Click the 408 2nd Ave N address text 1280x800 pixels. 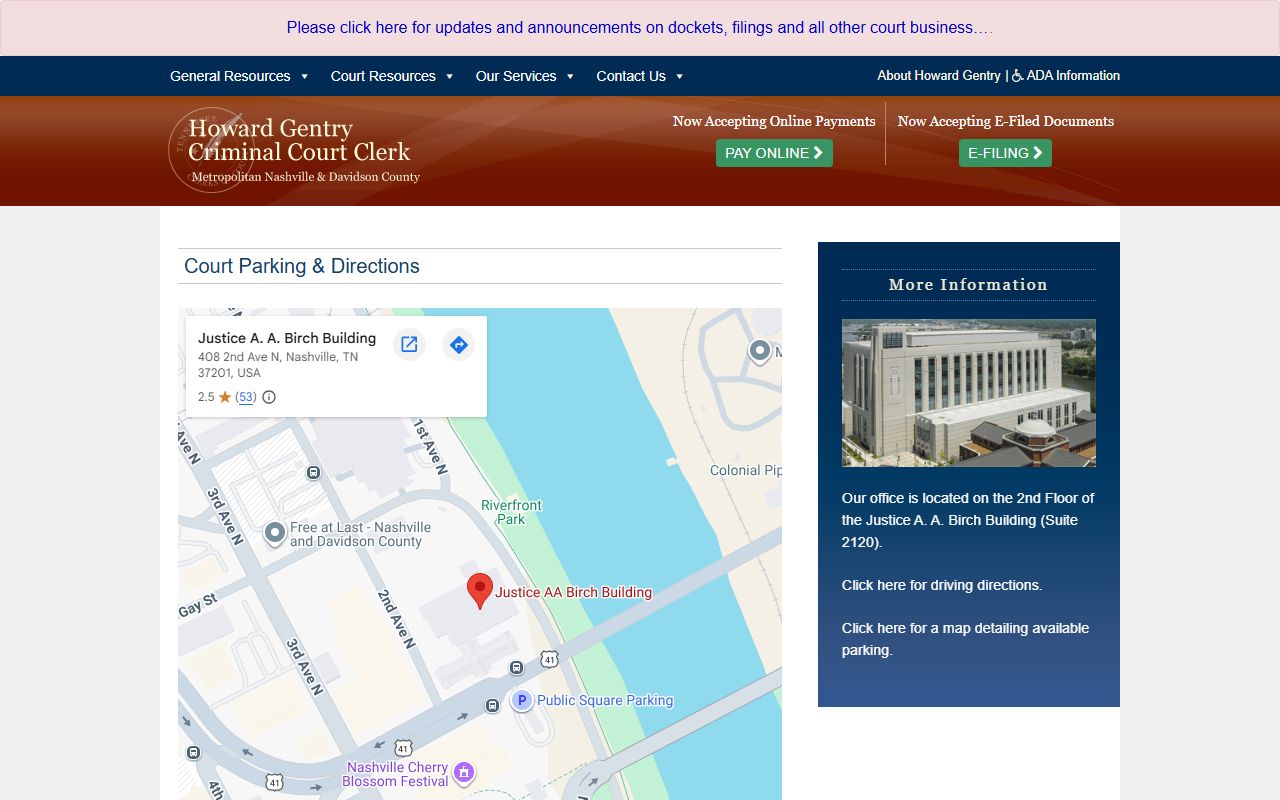pos(278,365)
